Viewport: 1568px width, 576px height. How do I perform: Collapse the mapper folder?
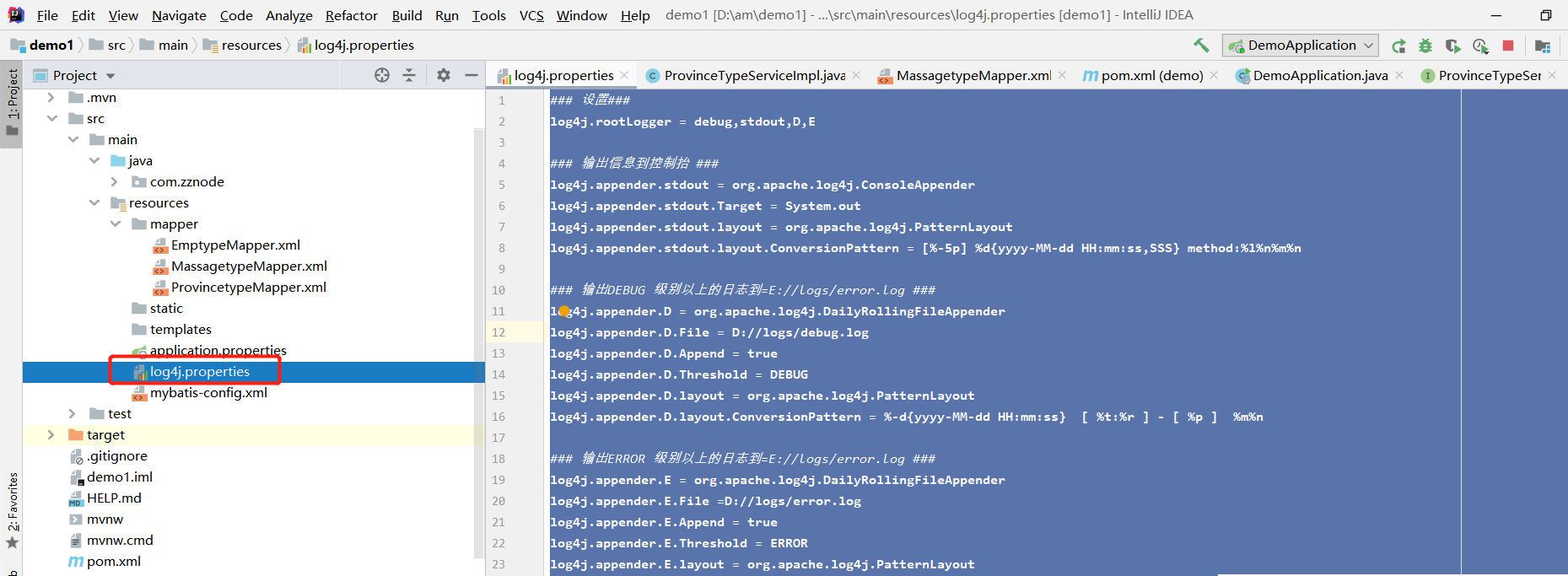[x=115, y=223]
